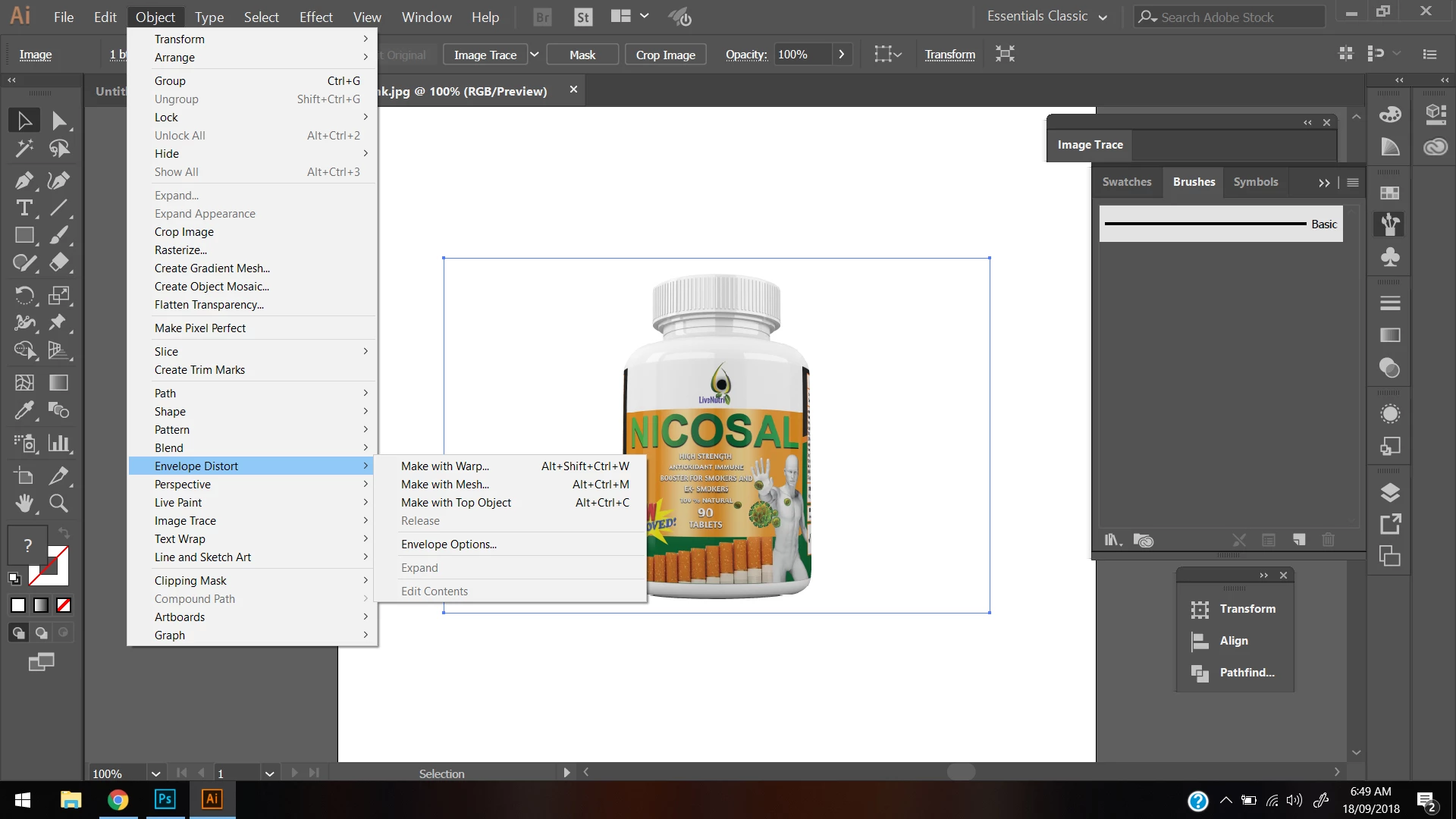Click the Mask button
The height and width of the screenshot is (819, 1456).
(582, 55)
